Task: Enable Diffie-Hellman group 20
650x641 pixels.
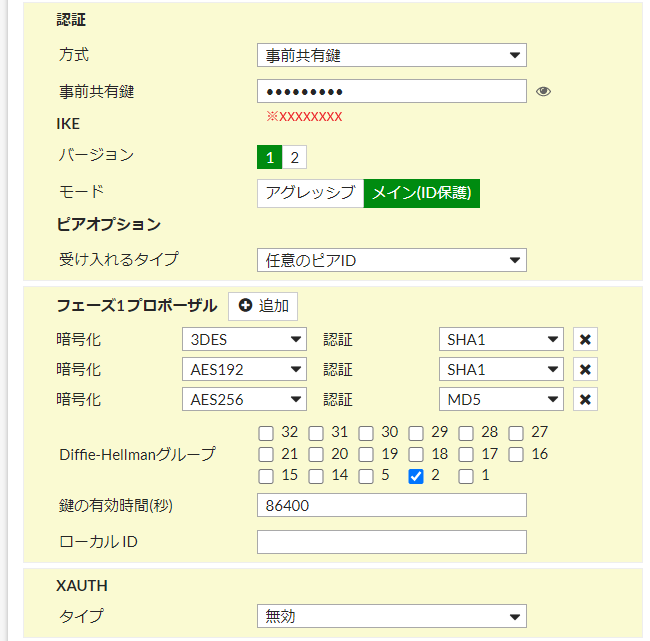Action: [x=316, y=455]
